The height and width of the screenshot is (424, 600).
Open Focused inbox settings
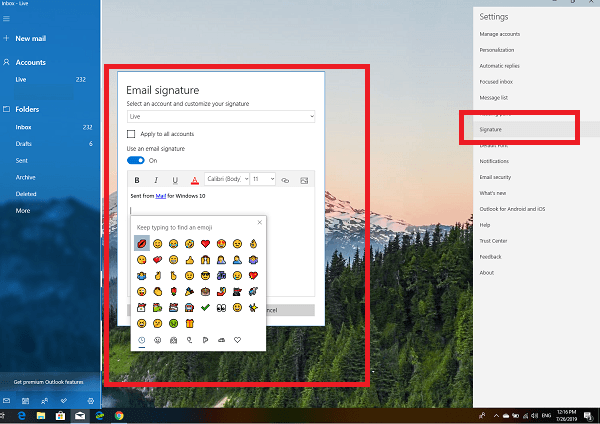496,82
